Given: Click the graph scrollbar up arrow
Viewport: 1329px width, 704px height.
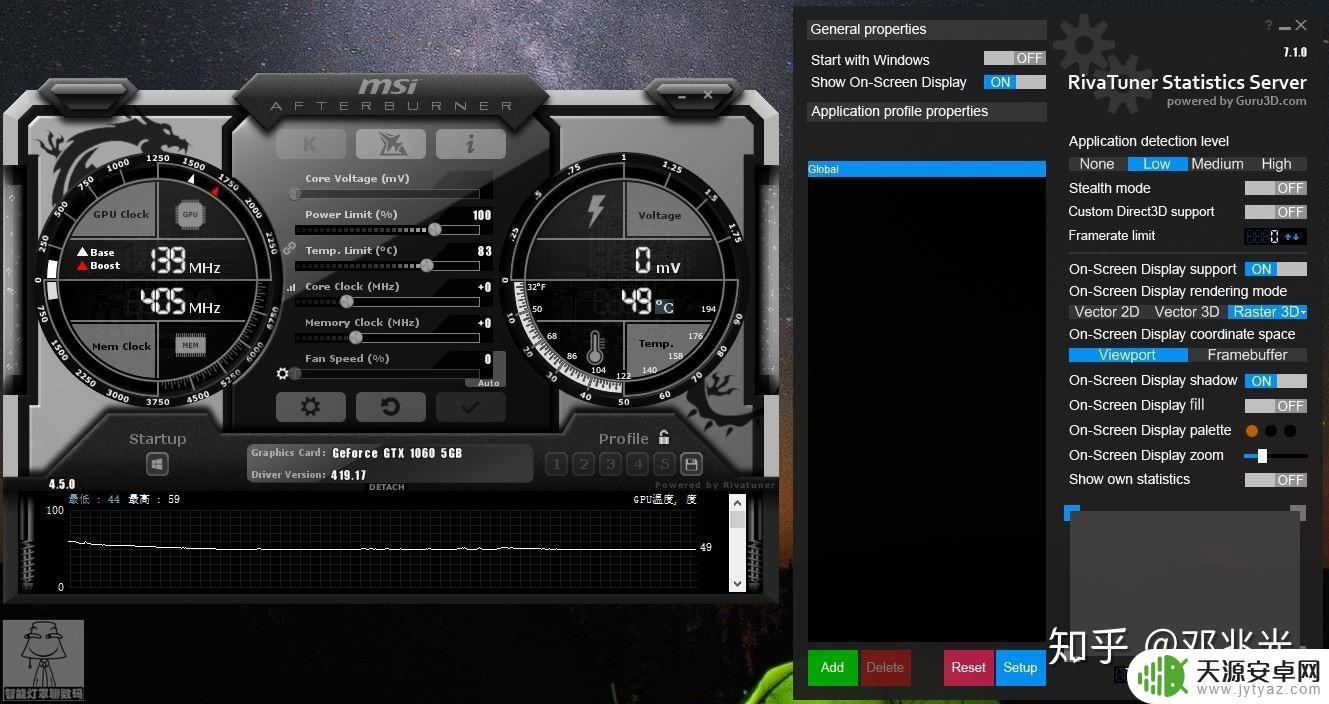Looking at the screenshot, I should tap(738, 505).
